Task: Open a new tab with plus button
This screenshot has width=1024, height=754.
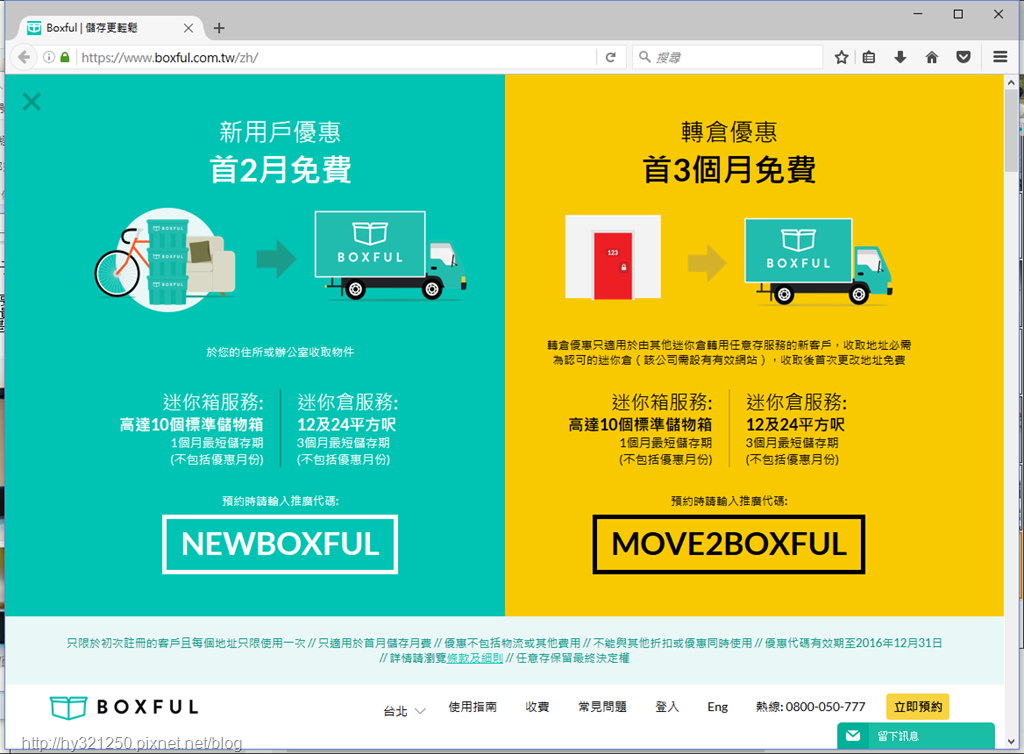Action: coord(219,28)
